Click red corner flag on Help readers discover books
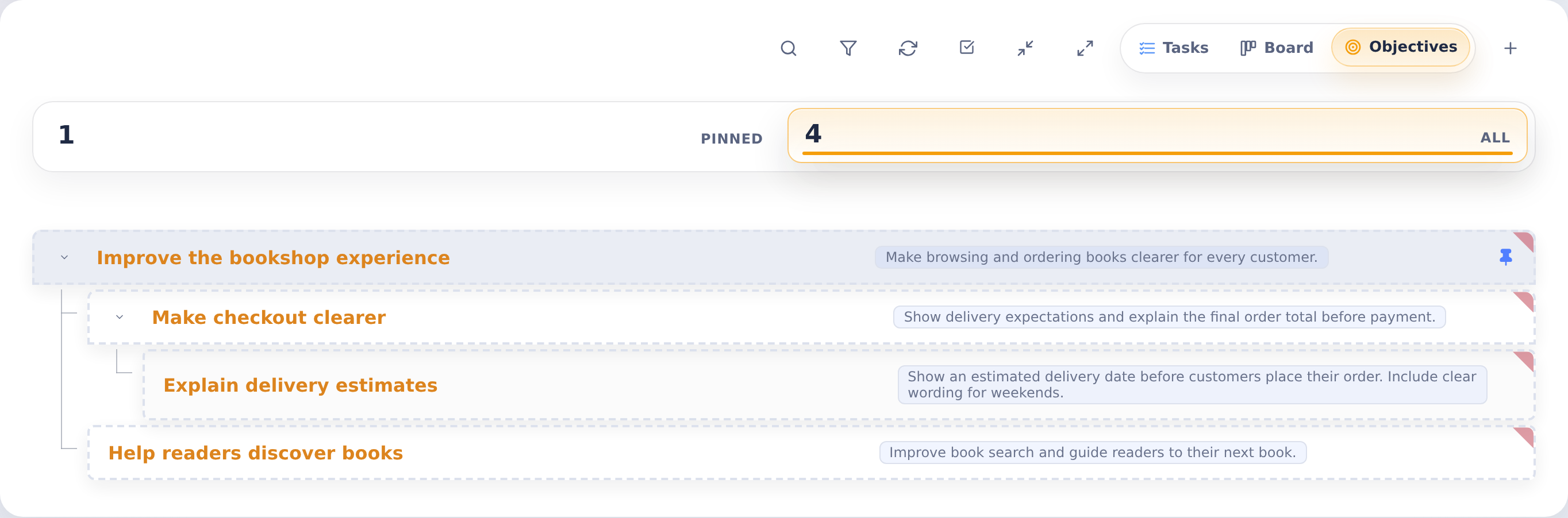 coord(1525,436)
